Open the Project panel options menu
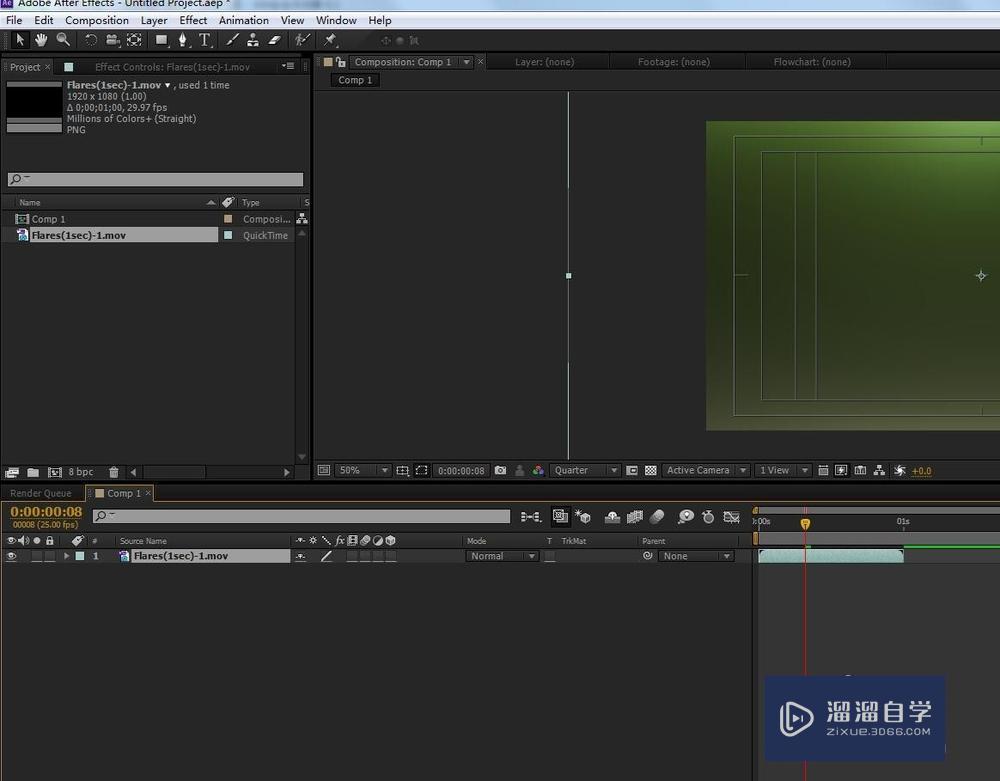The width and height of the screenshot is (1000, 781). click(288, 66)
